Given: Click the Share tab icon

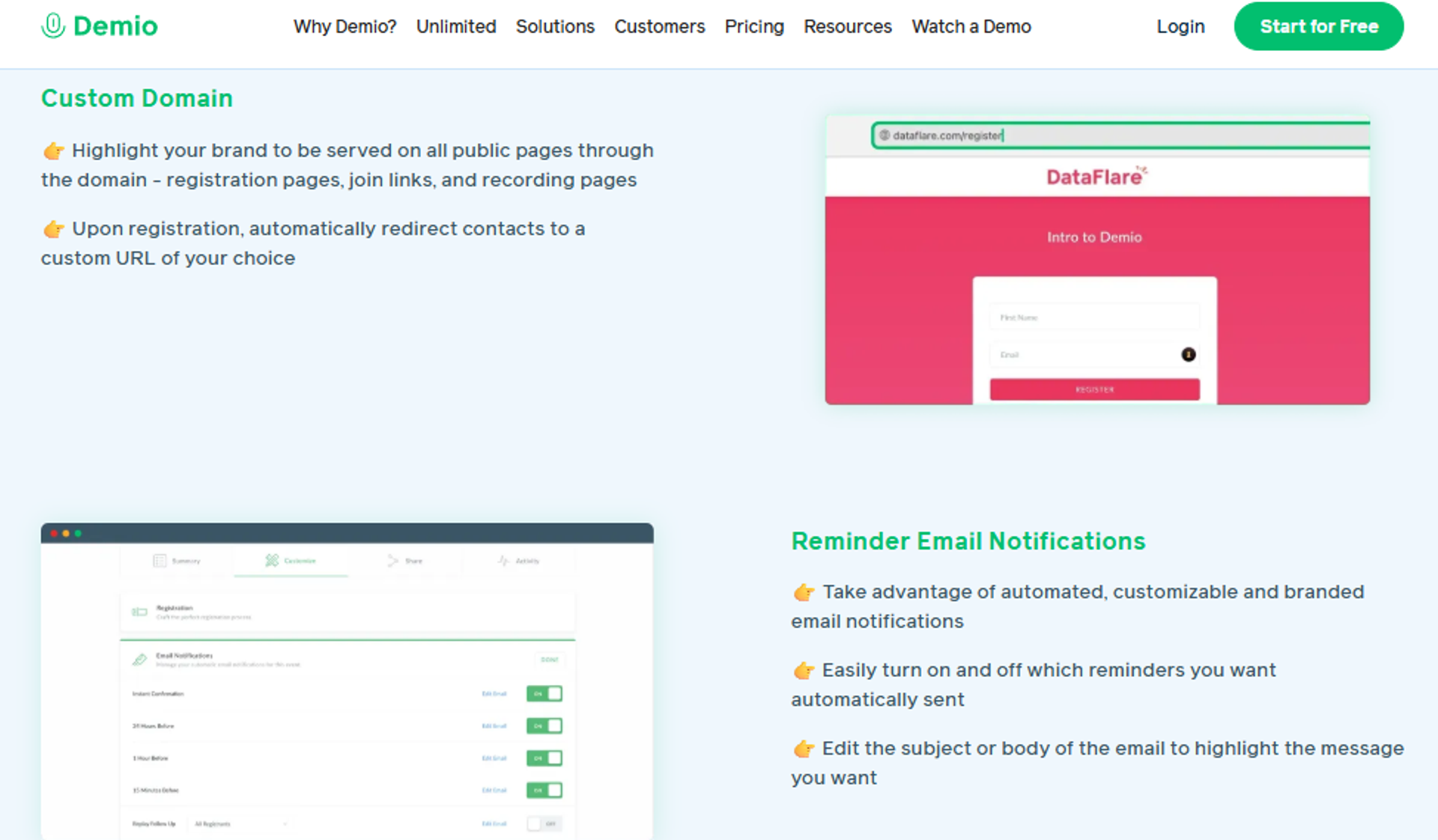Looking at the screenshot, I should pos(392,561).
